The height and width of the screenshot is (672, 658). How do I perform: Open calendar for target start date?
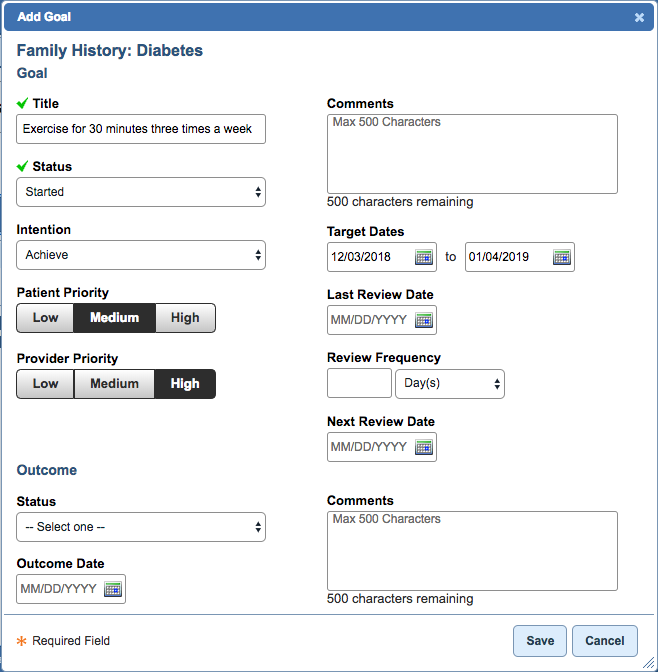tap(423, 257)
